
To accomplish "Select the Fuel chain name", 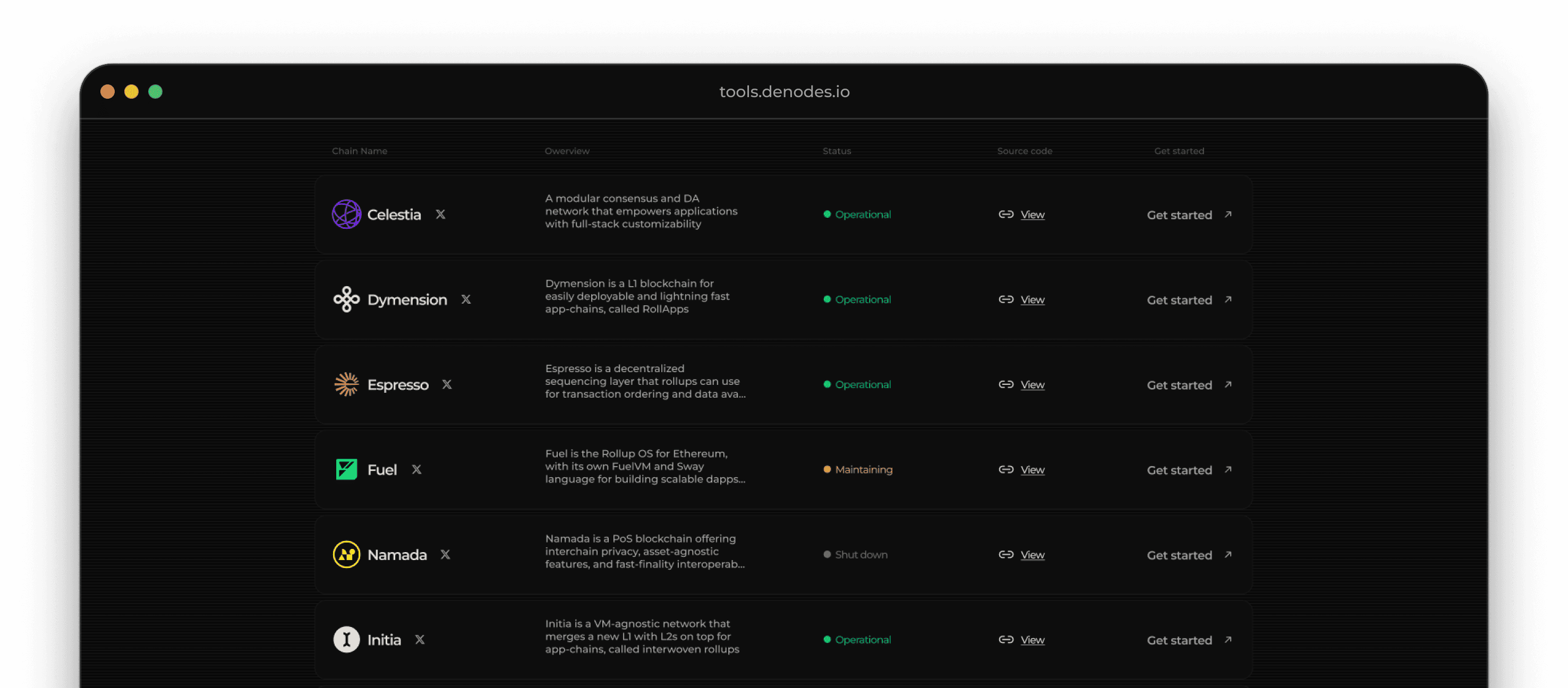I will [x=382, y=470].
